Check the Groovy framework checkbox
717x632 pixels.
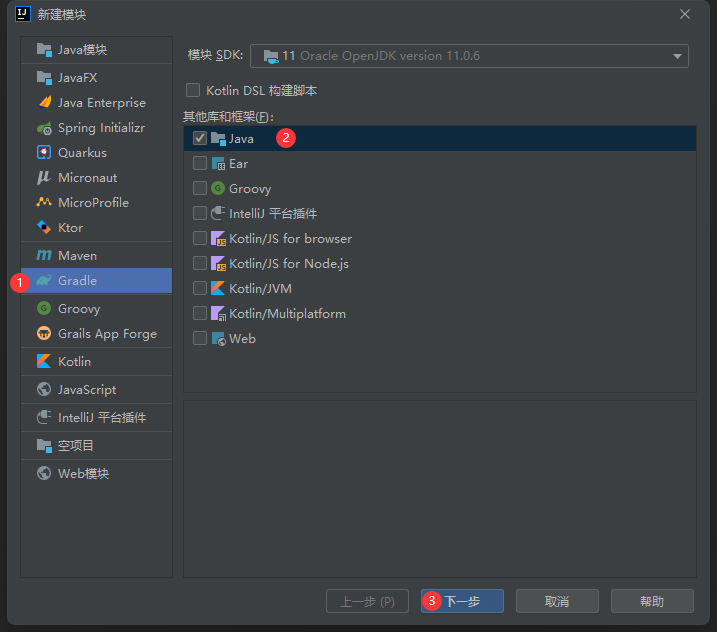click(200, 188)
